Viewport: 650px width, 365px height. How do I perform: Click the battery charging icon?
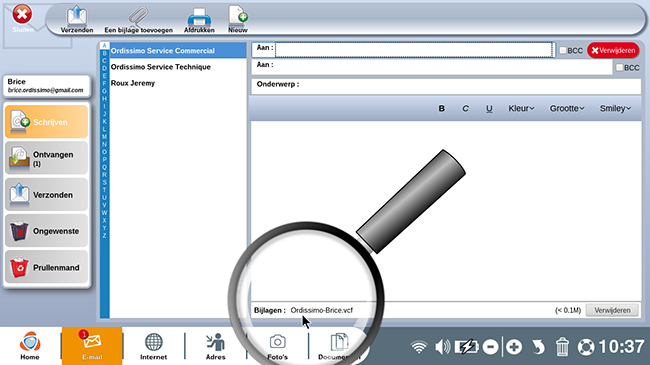click(x=466, y=347)
